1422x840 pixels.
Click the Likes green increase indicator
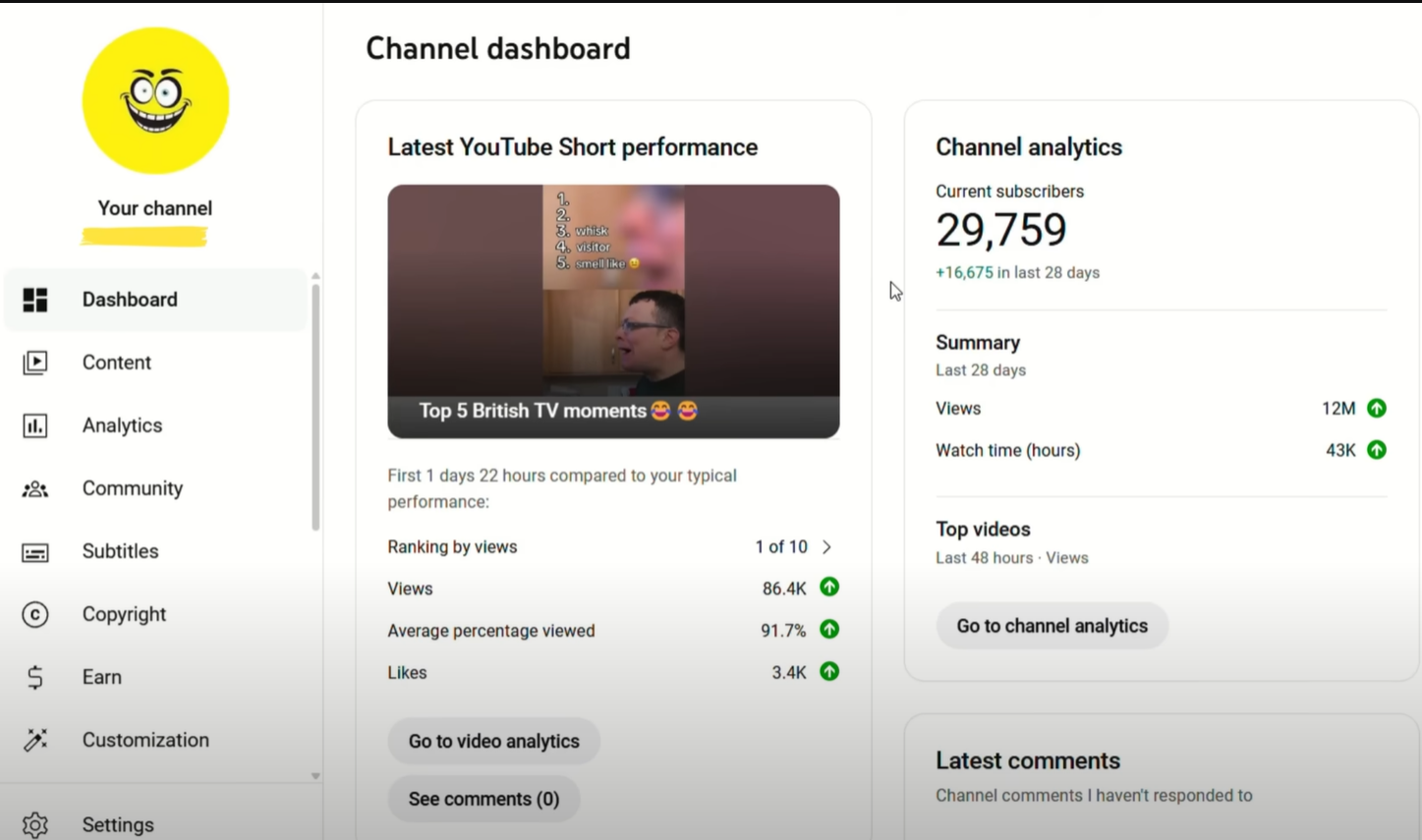(x=828, y=672)
